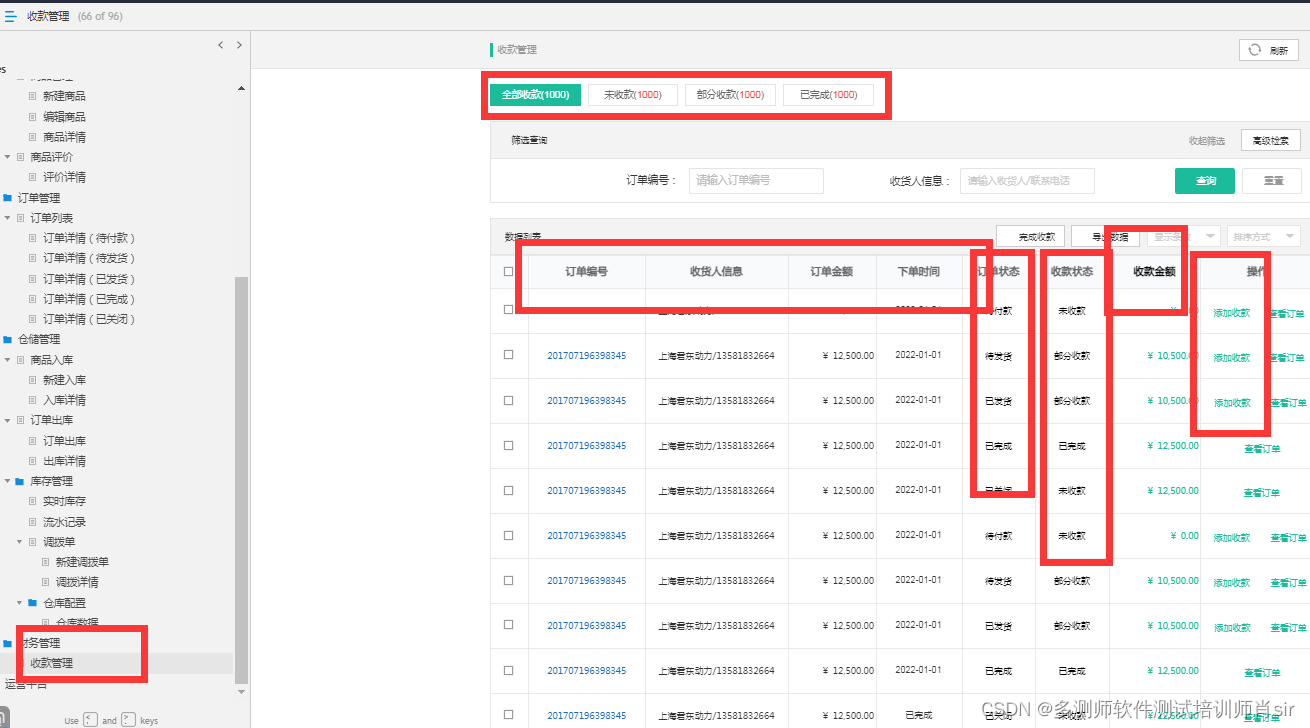Collapse the 商品入库 tree node

(x=8, y=359)
